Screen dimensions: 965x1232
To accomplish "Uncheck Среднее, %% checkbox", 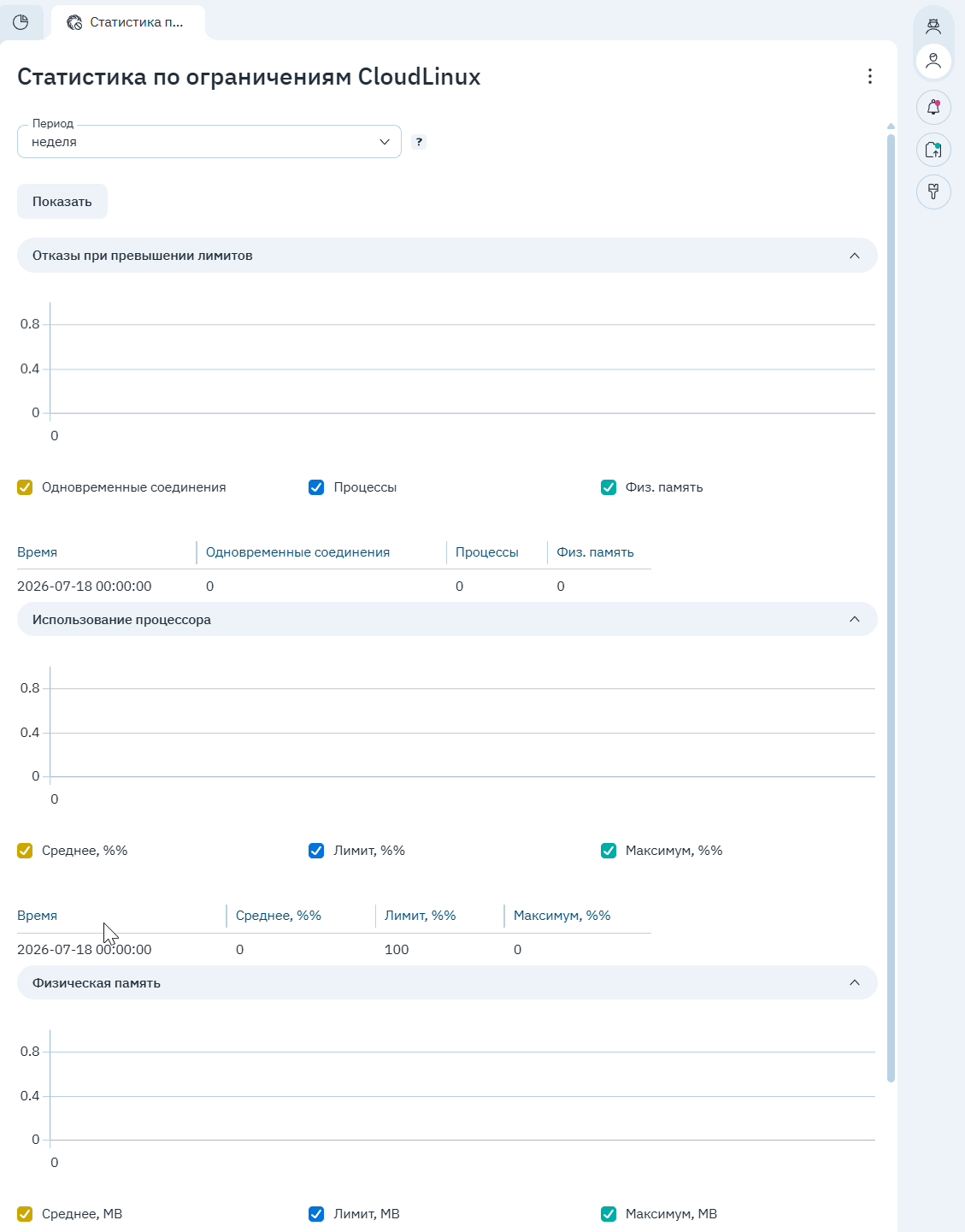I will (25, 851).
